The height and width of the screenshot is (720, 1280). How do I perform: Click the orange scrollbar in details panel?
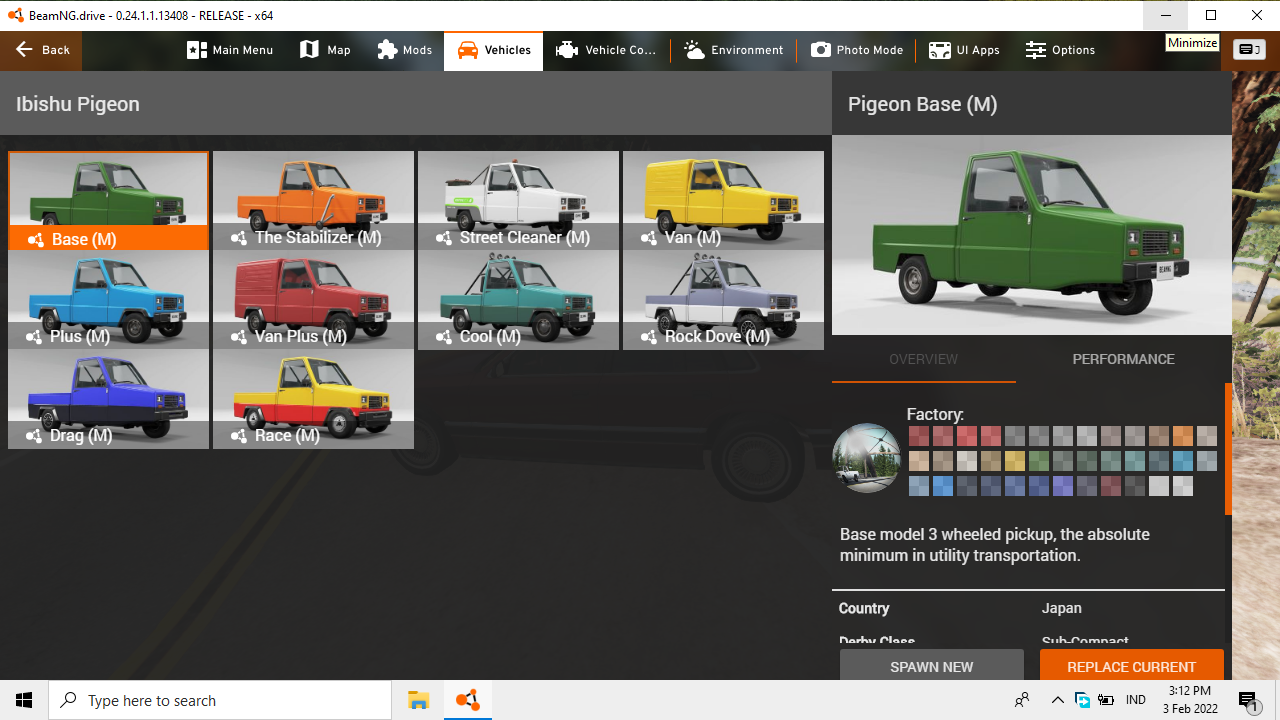pos(1228,448)
